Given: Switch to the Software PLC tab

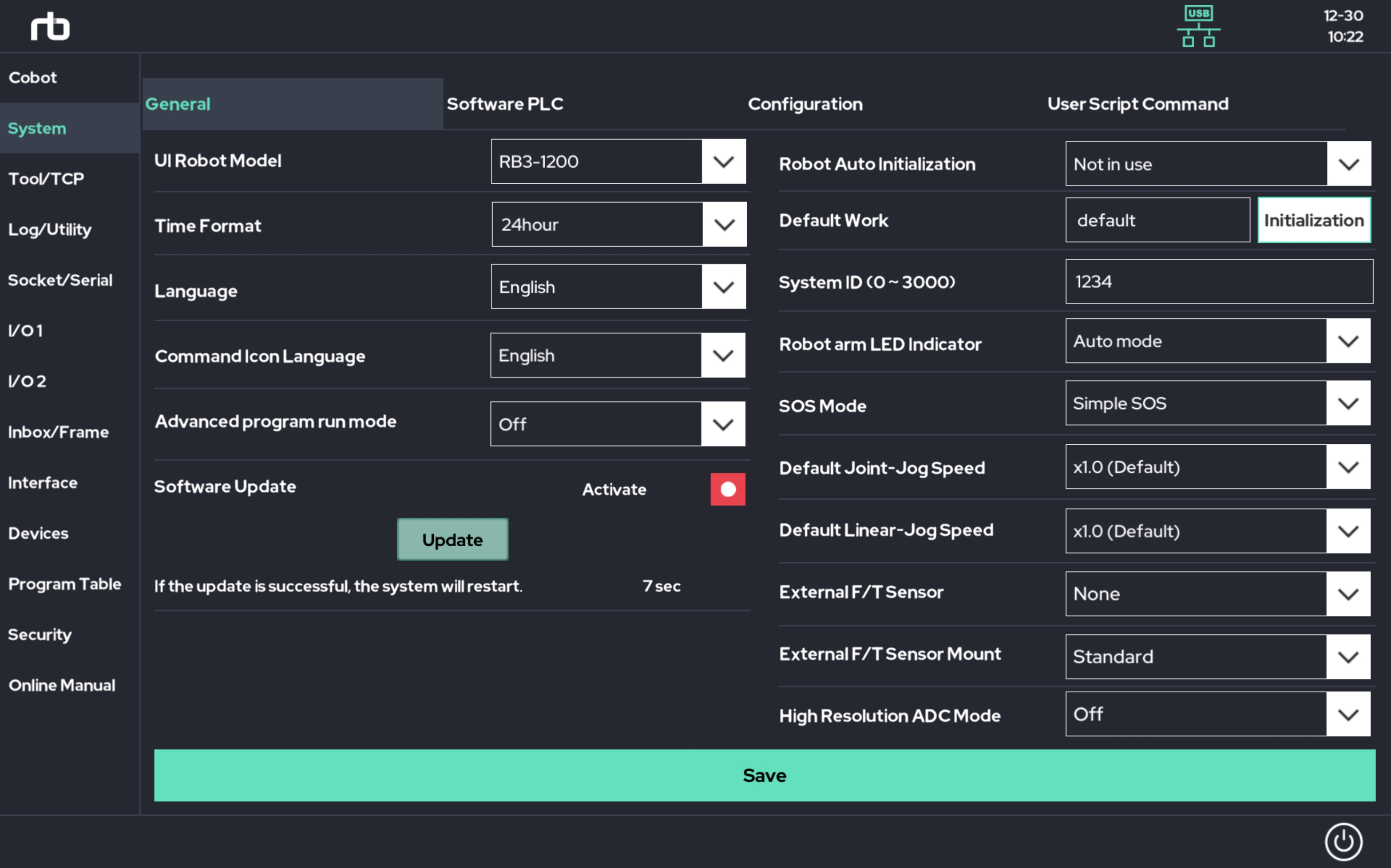Looking at the screenshot, I should click(505, 104).
